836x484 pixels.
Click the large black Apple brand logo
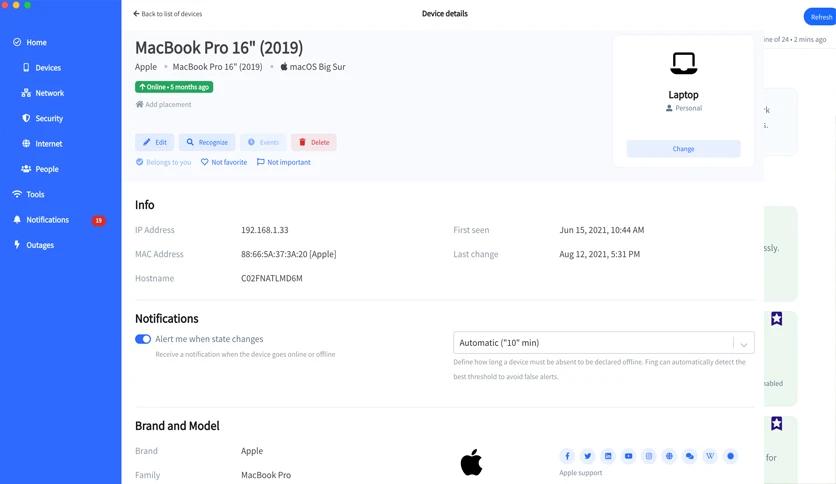point(471,462)
